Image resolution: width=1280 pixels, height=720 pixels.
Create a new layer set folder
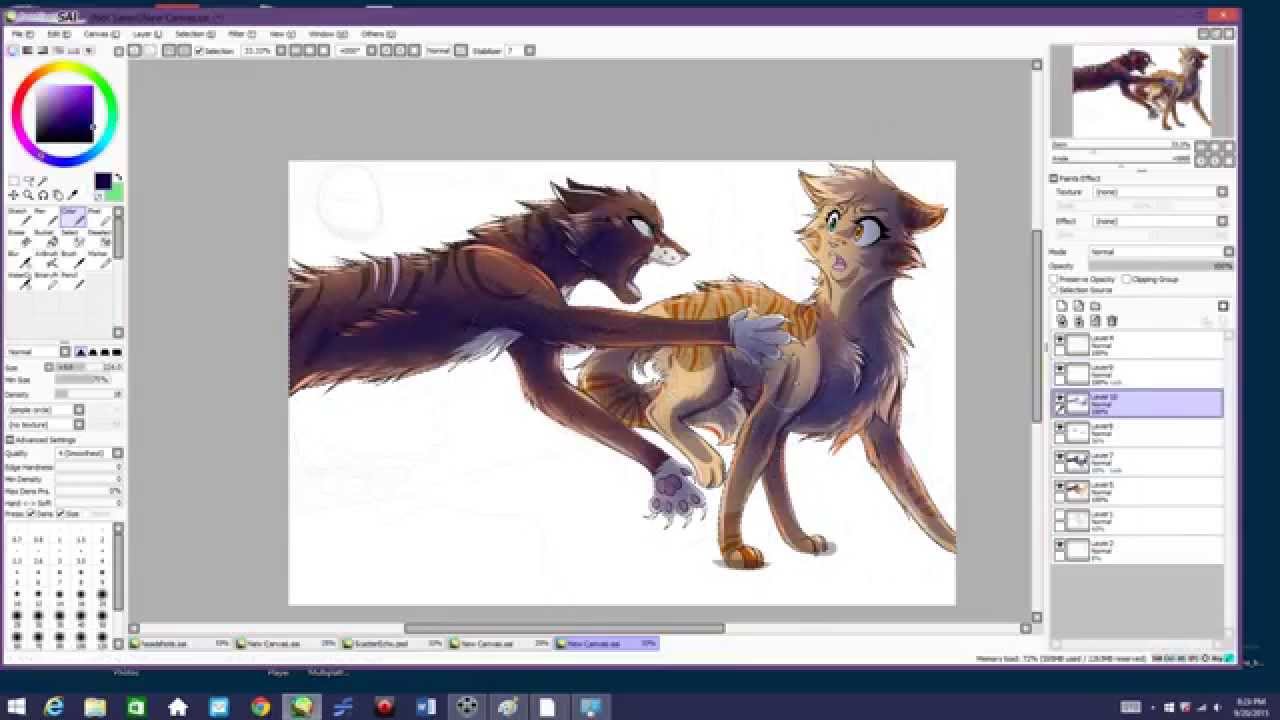(x=1095, y=306)
